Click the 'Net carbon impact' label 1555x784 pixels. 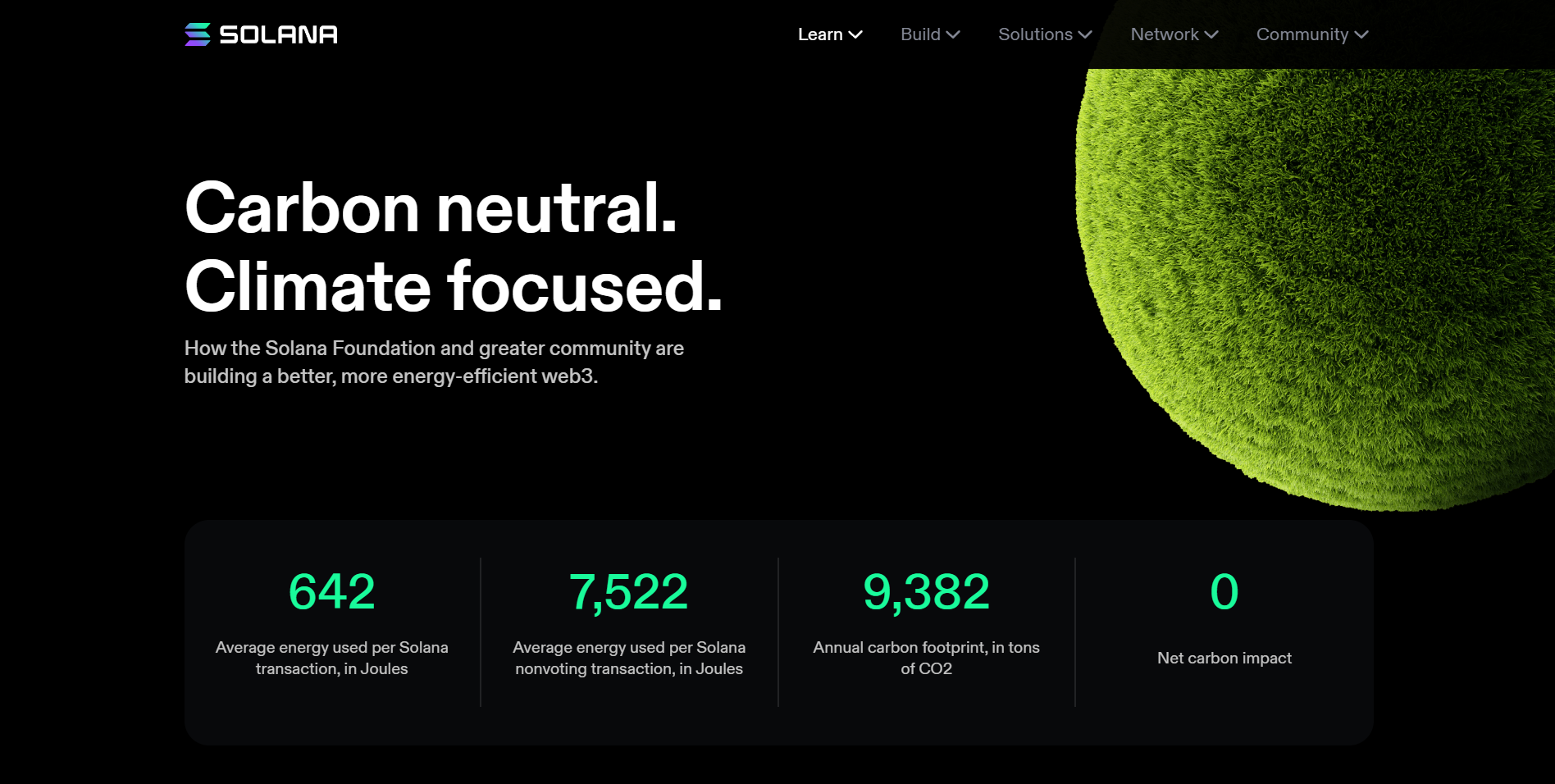click(1224, 658)
